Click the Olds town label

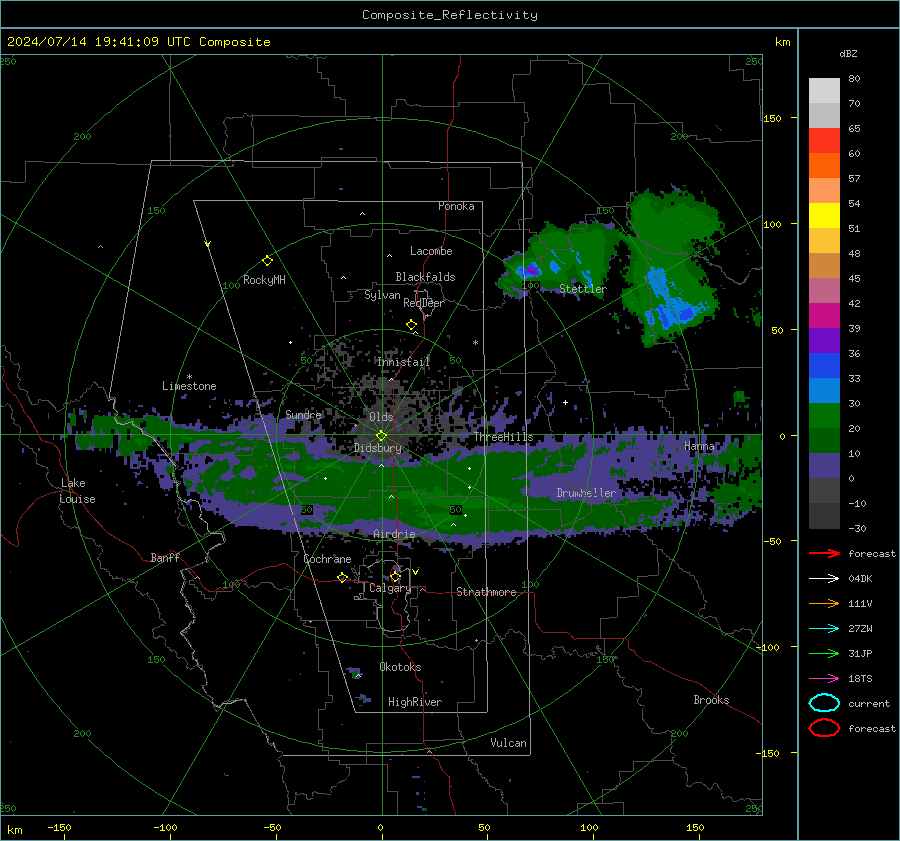point(381,417)
